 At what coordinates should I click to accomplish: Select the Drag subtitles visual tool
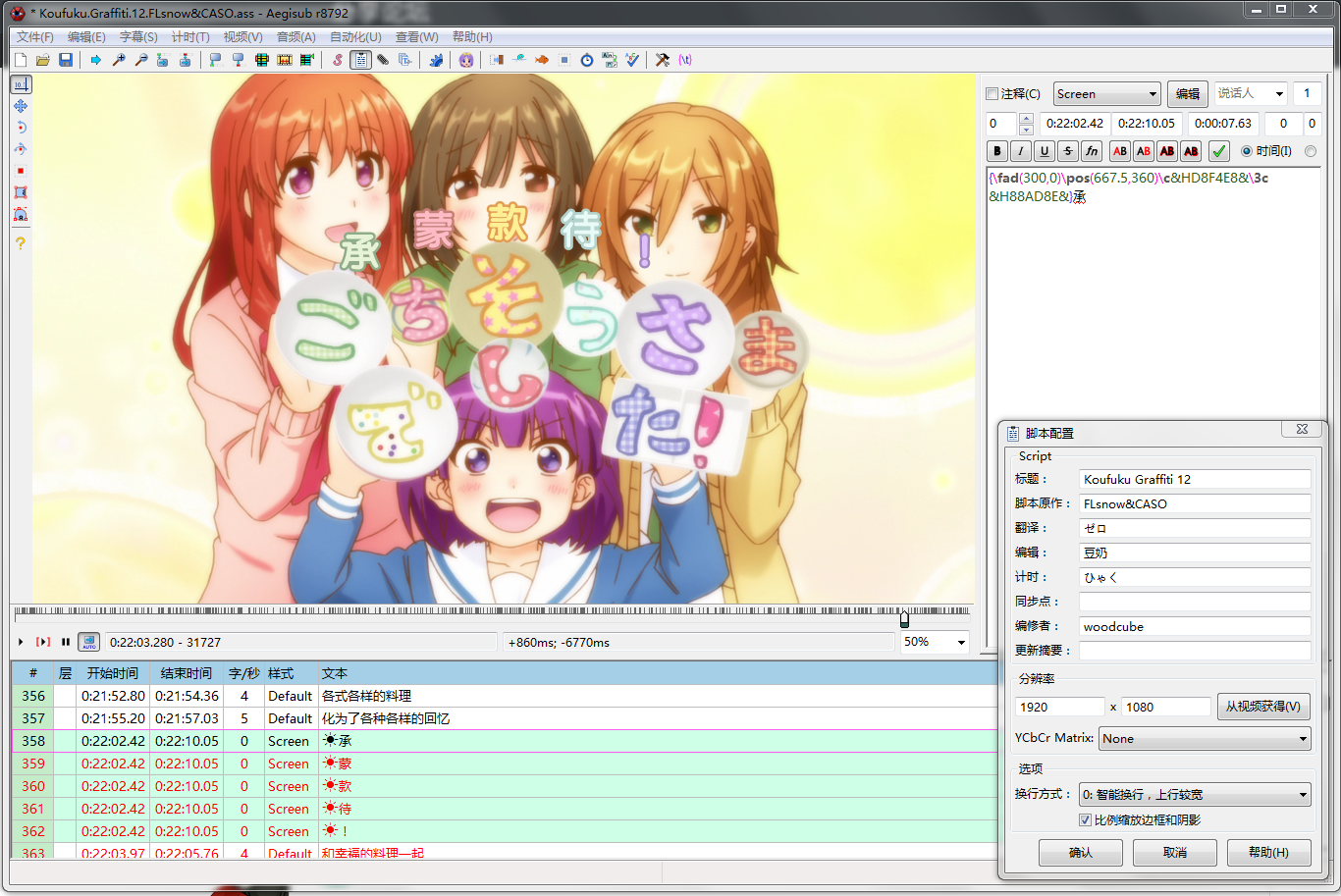click(21, 106)
